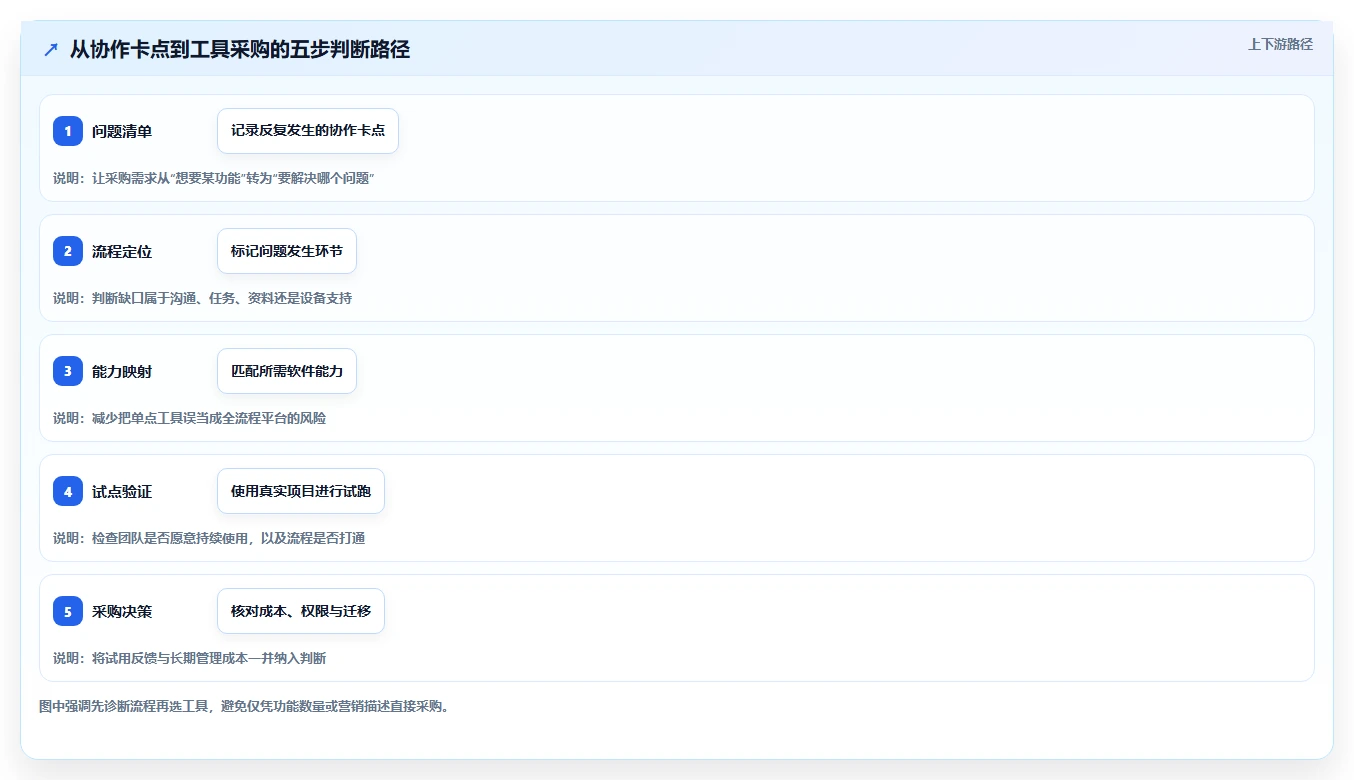This screenshot has height=780, width=1354.
Task: Select step number 1 badge
Action: point(68,131)
